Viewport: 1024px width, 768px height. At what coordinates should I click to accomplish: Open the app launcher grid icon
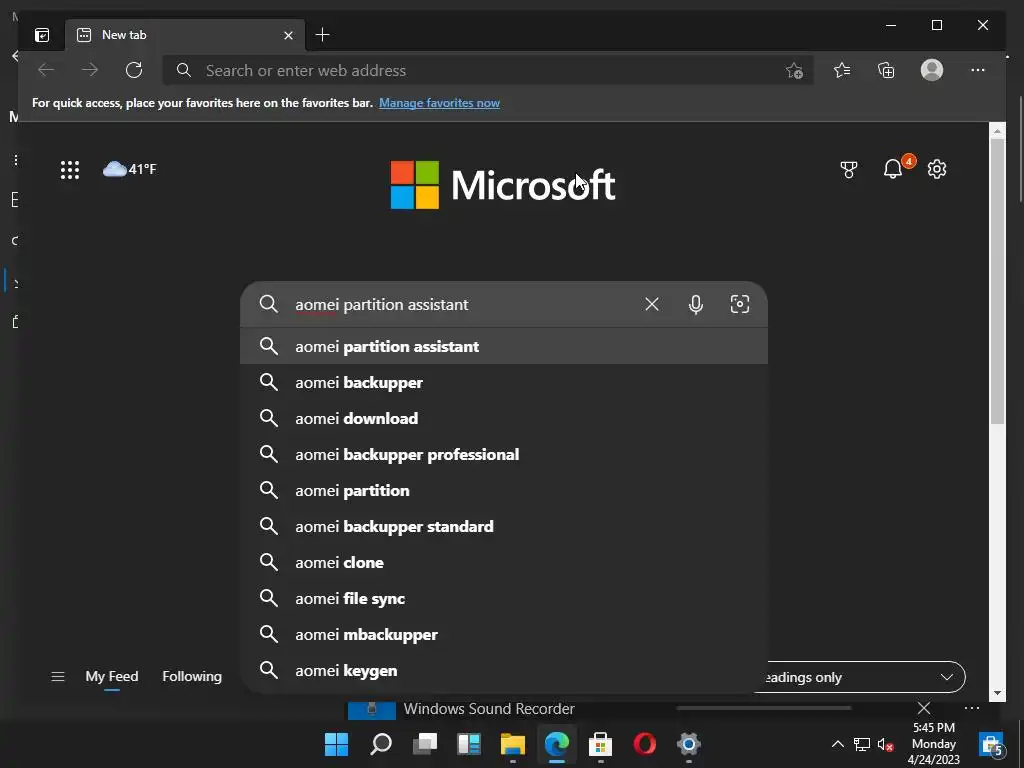(x=70, y=170)
